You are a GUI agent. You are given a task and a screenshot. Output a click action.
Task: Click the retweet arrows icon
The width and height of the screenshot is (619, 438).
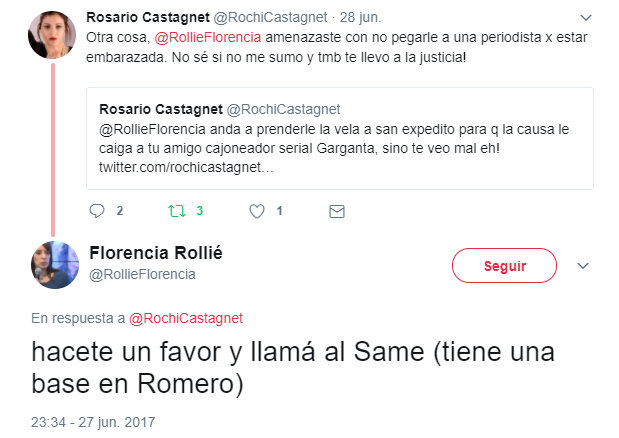click(177, 211)
